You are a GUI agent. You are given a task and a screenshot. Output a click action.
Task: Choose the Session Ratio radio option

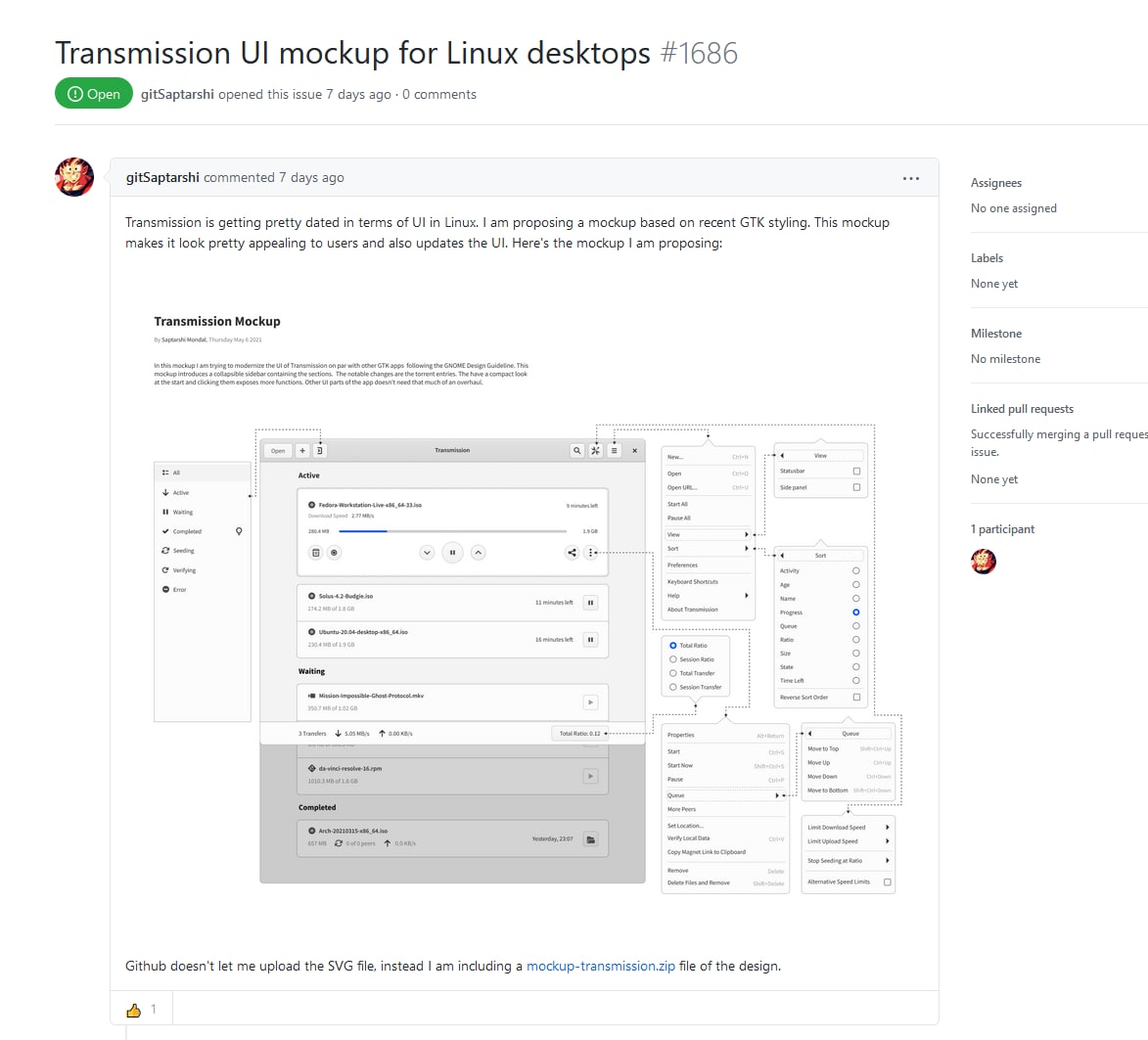coord(672,659)
